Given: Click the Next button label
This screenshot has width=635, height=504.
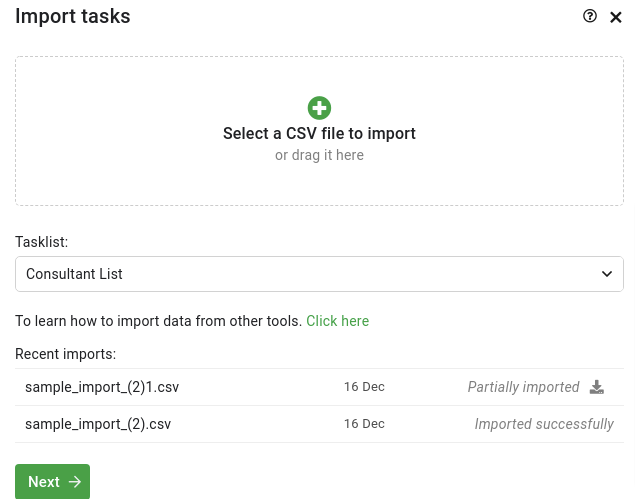Looking at the screenshot, I should pos(44,482).
